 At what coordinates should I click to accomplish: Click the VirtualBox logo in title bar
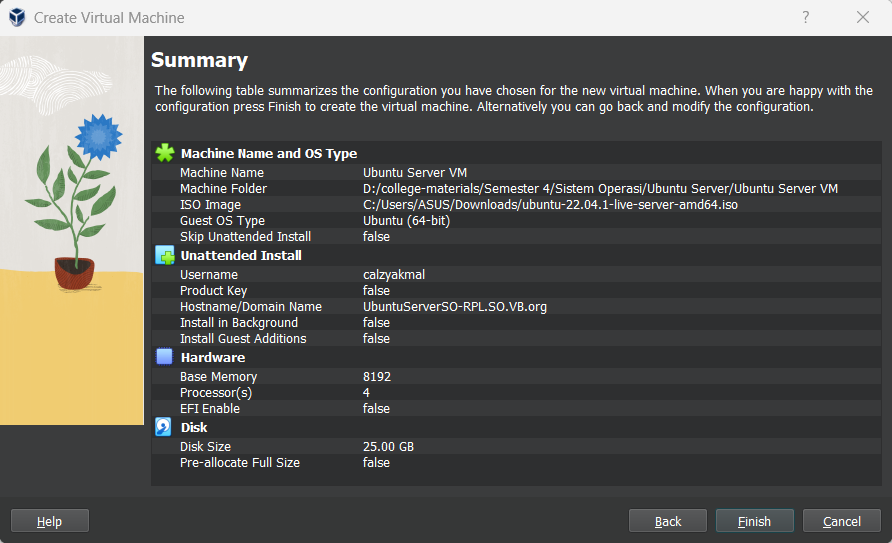click(17, 18)
